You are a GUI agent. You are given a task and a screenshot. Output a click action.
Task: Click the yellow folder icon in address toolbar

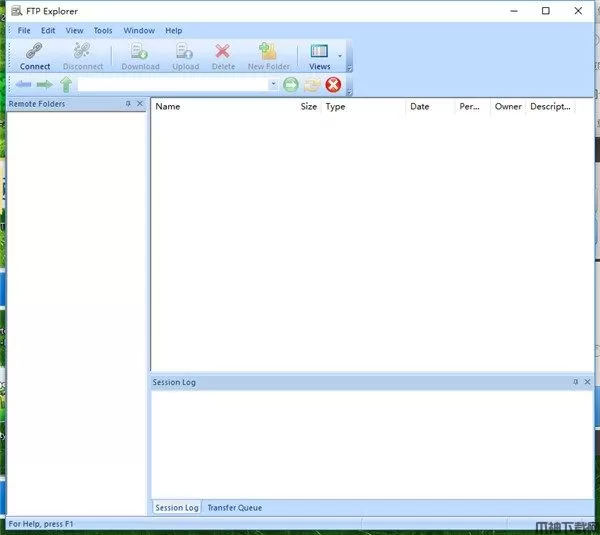312,85
